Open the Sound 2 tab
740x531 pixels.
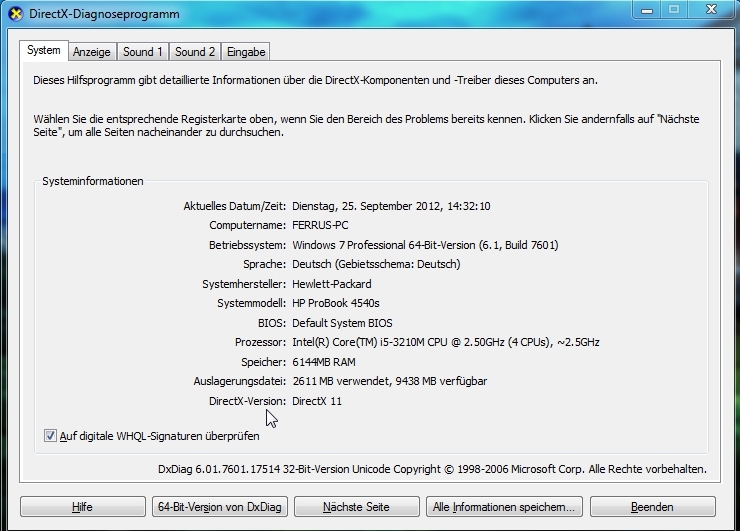click(195, 52)
